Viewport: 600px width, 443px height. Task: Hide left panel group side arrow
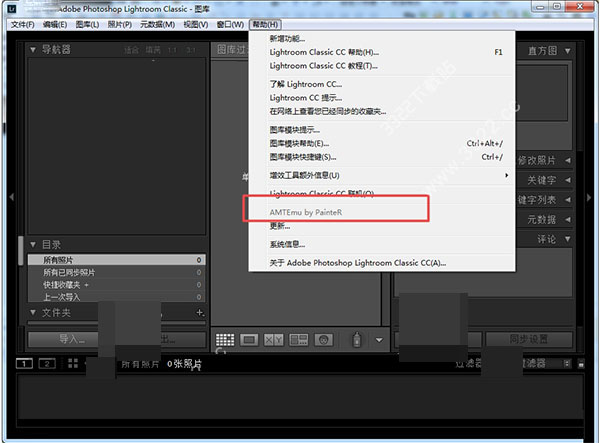(11, 197)
